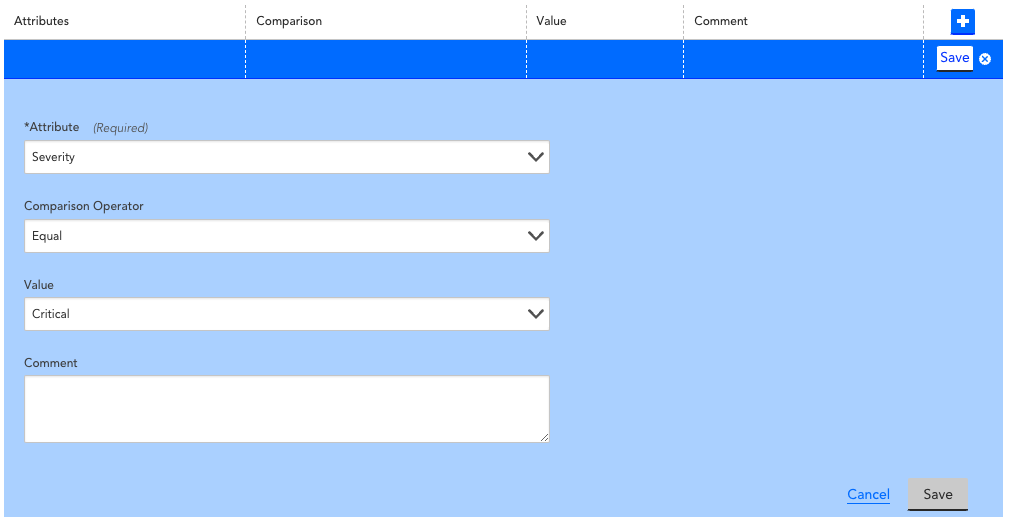The height and width of the screenshot is (522, 1009).
Task: Expand the Comparison Operator chevron arrow
Action: (535, 236)
